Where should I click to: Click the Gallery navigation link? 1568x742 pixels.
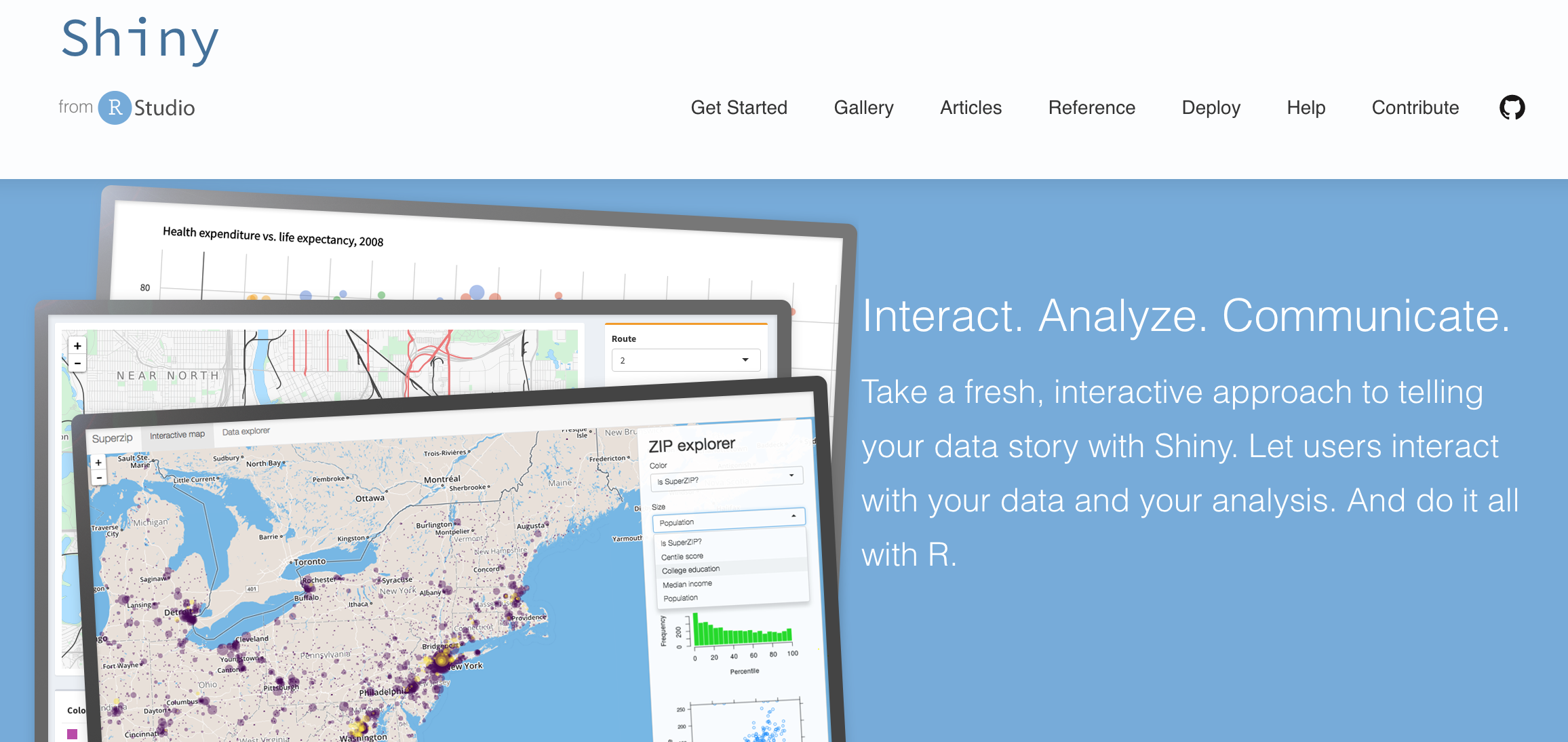(862, 107)
